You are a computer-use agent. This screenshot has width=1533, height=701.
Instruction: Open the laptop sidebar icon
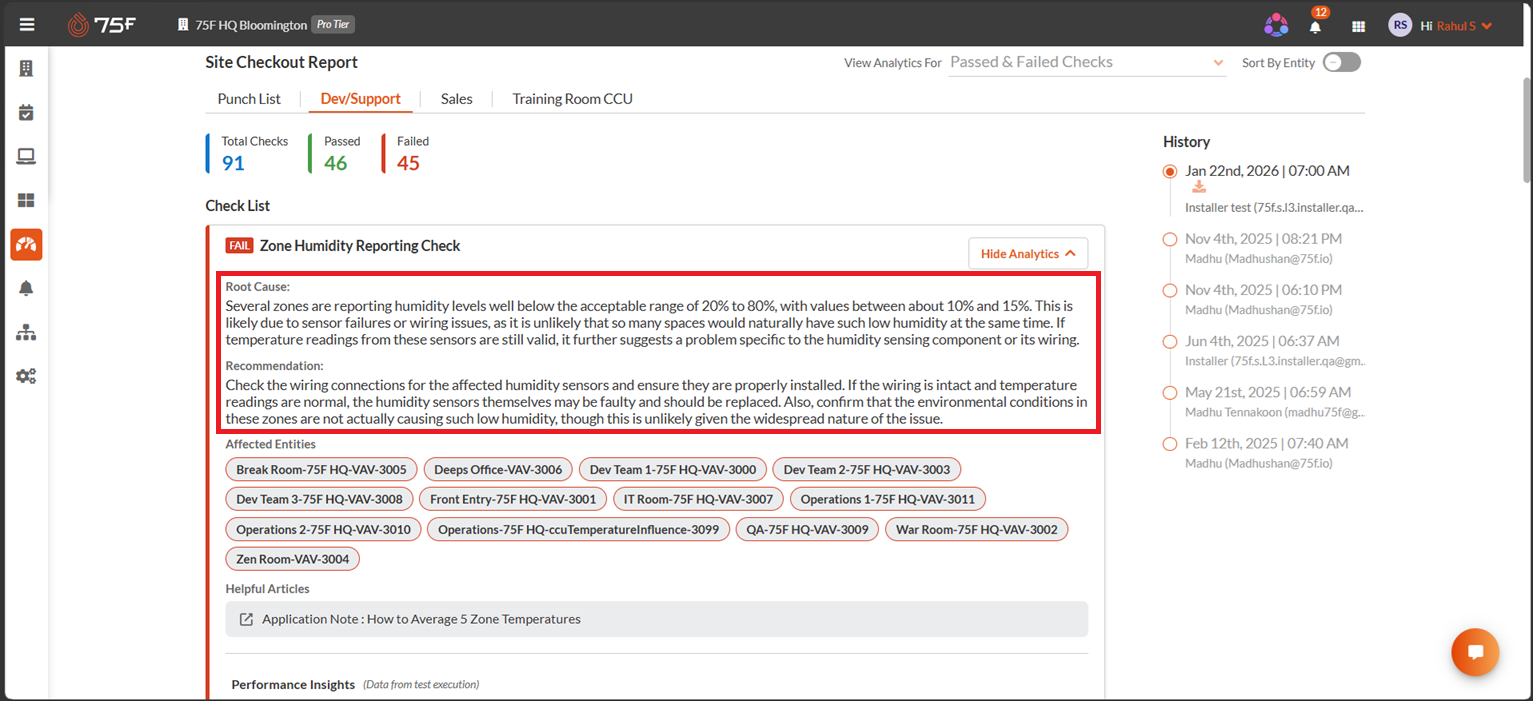26,156
